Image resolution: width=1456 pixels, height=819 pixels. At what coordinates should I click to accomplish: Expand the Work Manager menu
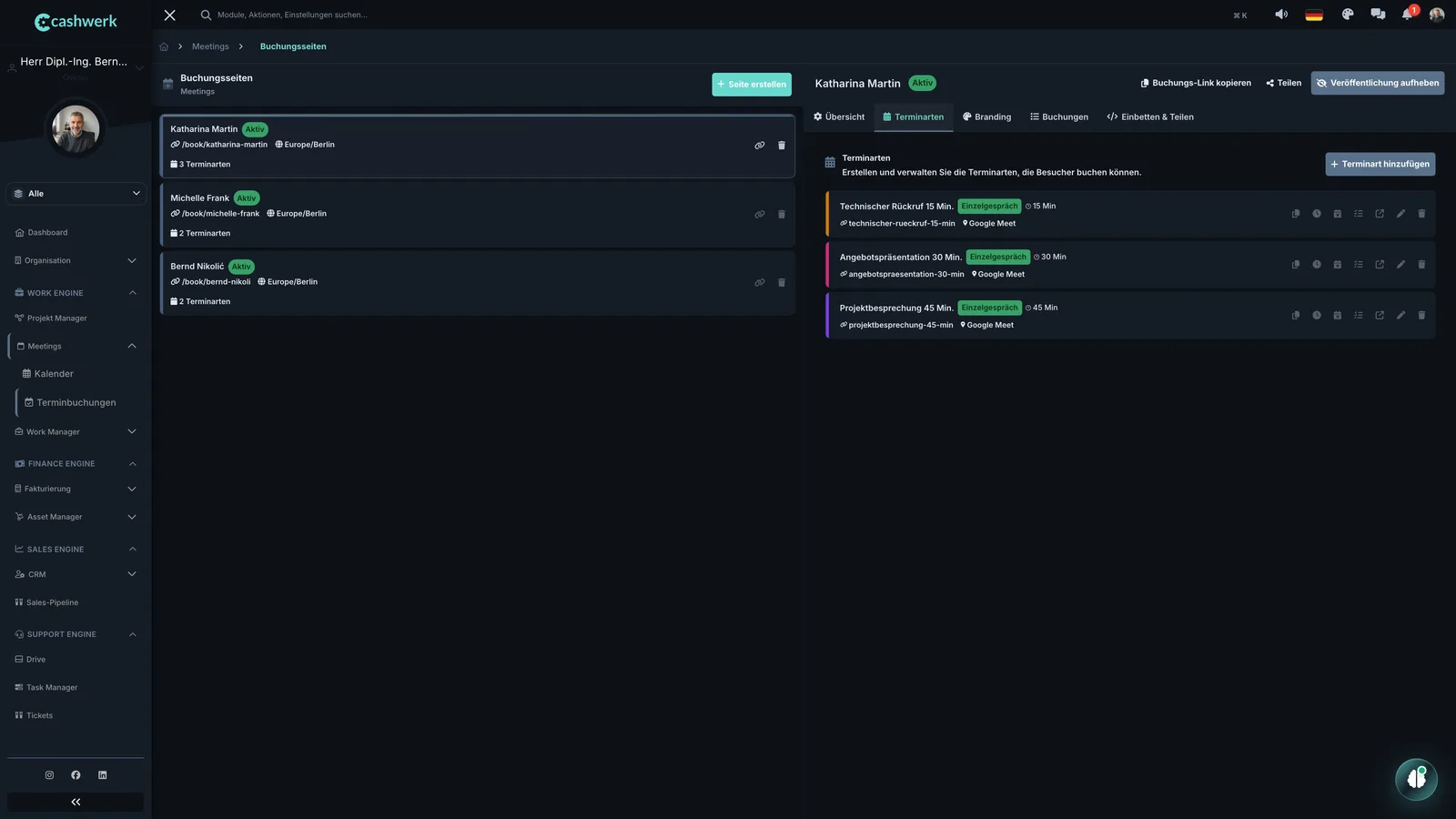pos(76,432)
